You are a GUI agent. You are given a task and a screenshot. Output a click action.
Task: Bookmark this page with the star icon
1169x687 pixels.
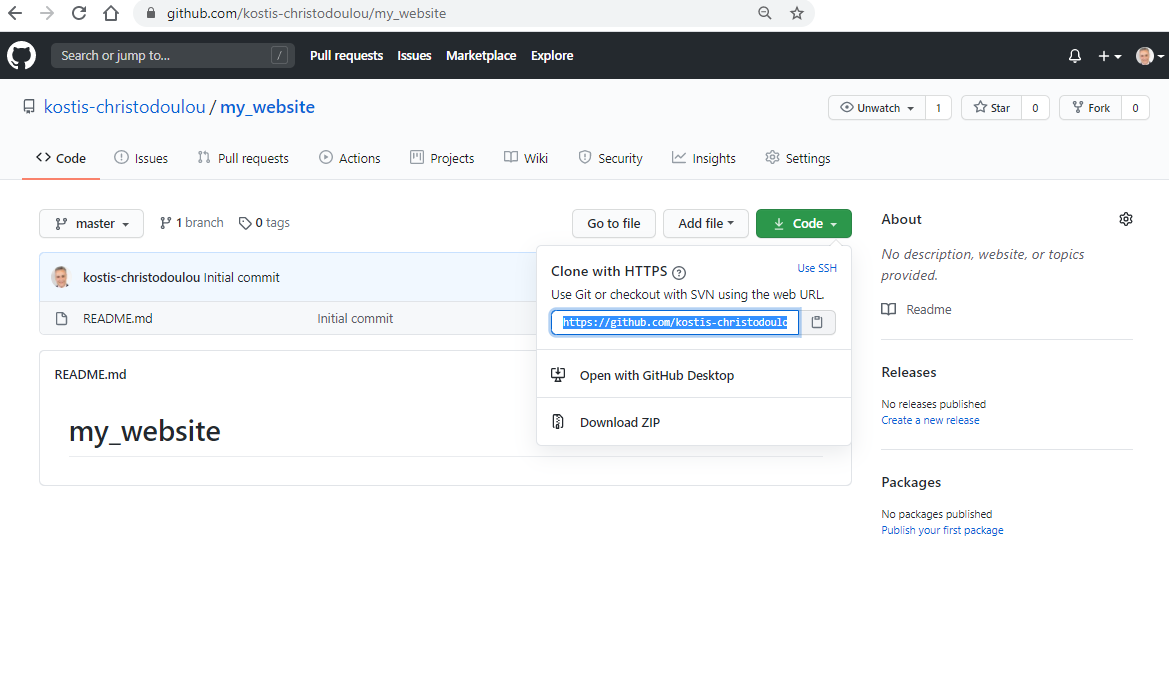point(797,13)
